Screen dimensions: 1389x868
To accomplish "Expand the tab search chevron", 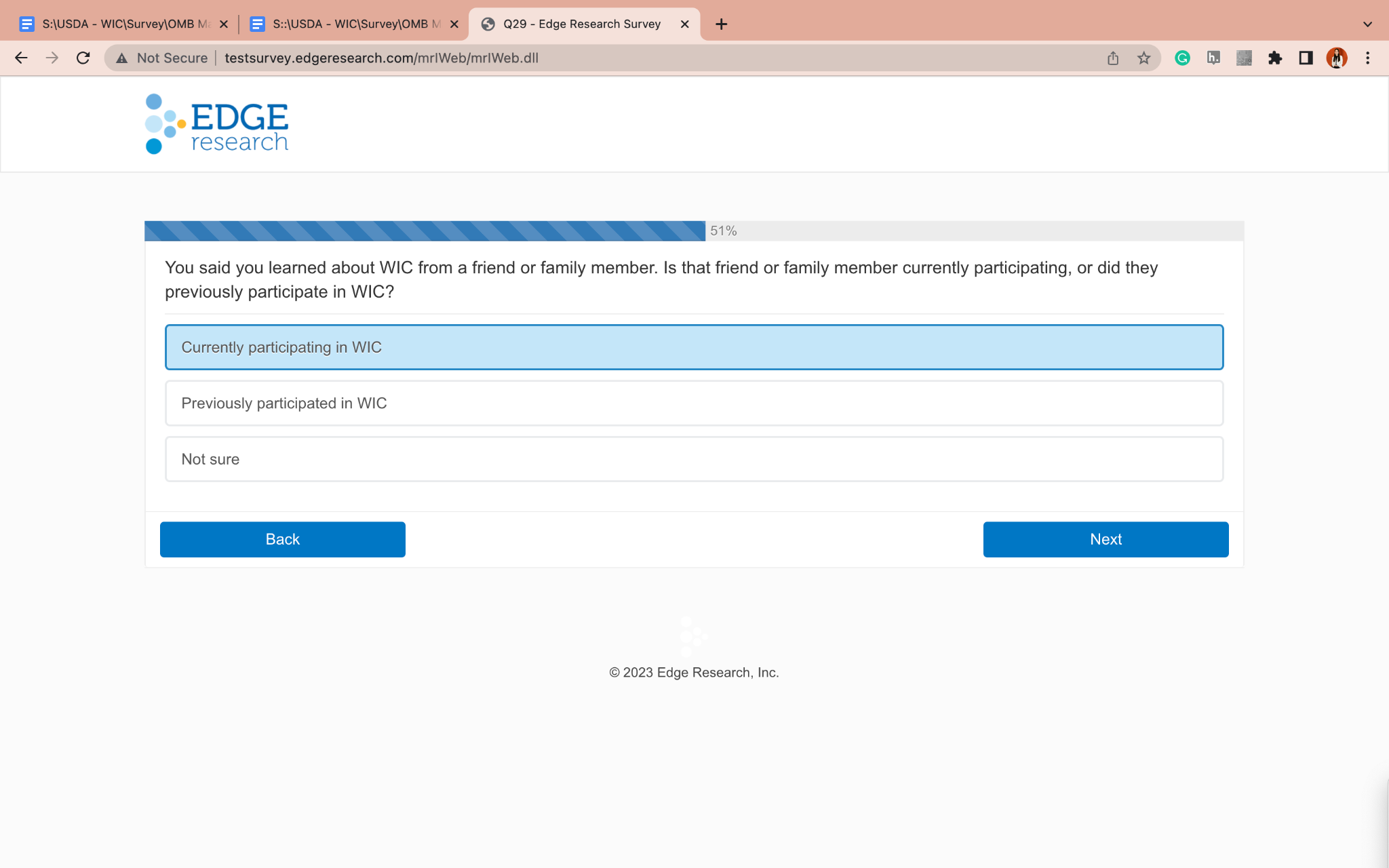I will (1367, 24).
